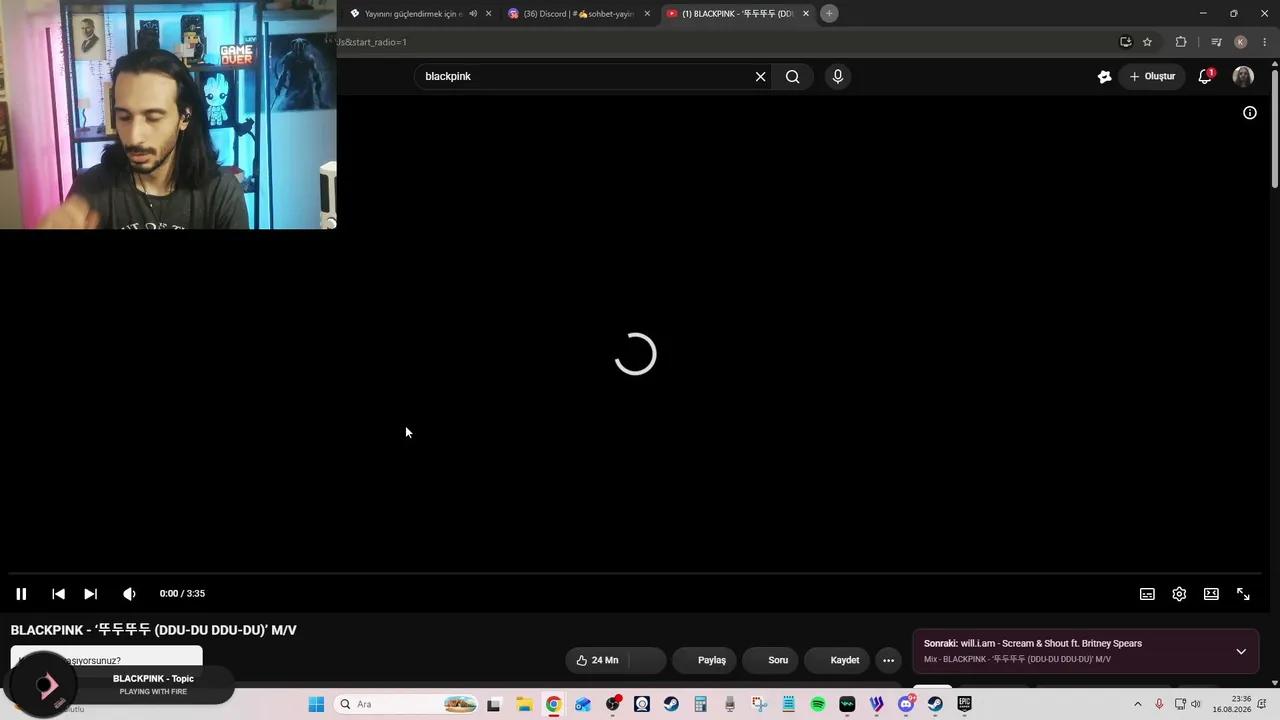The height and width of the screenshot is (720, 1280).
Task: Click the video progress bar
Action: (635, 574)
